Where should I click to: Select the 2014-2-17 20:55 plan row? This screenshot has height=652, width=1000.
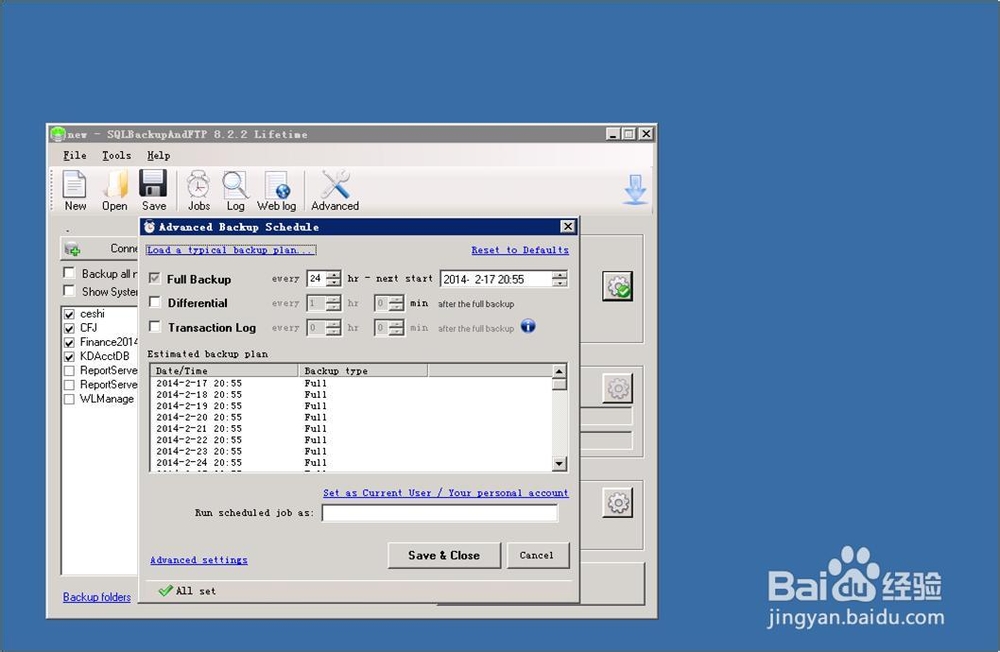click(351, 383)
